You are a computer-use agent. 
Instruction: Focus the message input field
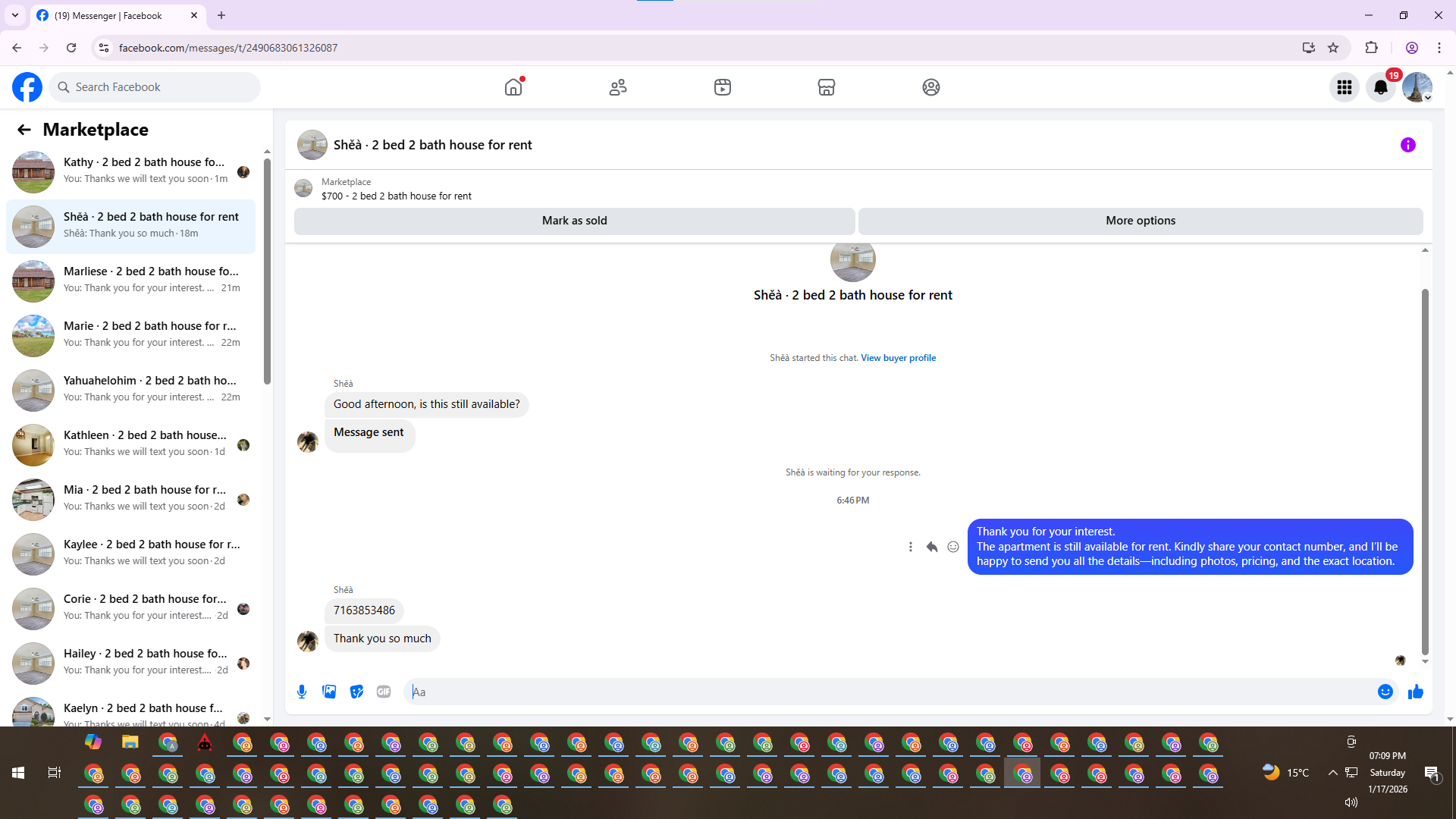(887, 692)
